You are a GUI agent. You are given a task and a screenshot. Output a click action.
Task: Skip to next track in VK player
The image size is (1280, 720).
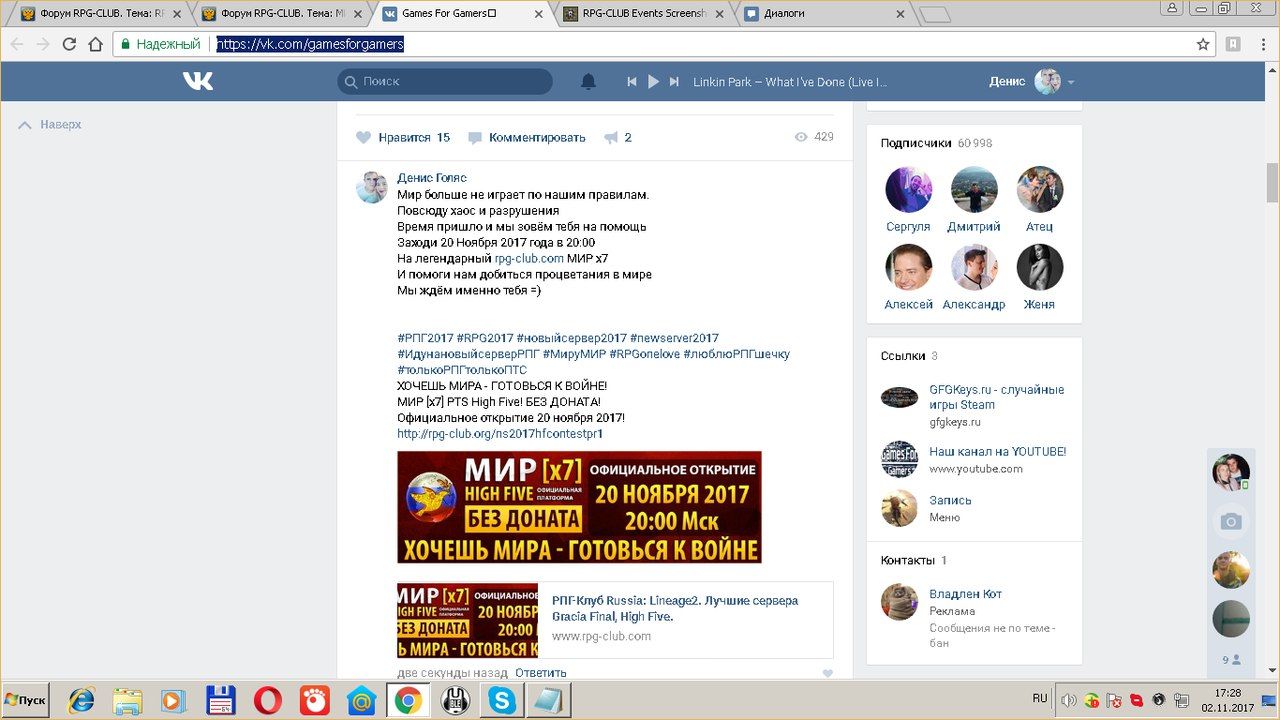[674, 82]
